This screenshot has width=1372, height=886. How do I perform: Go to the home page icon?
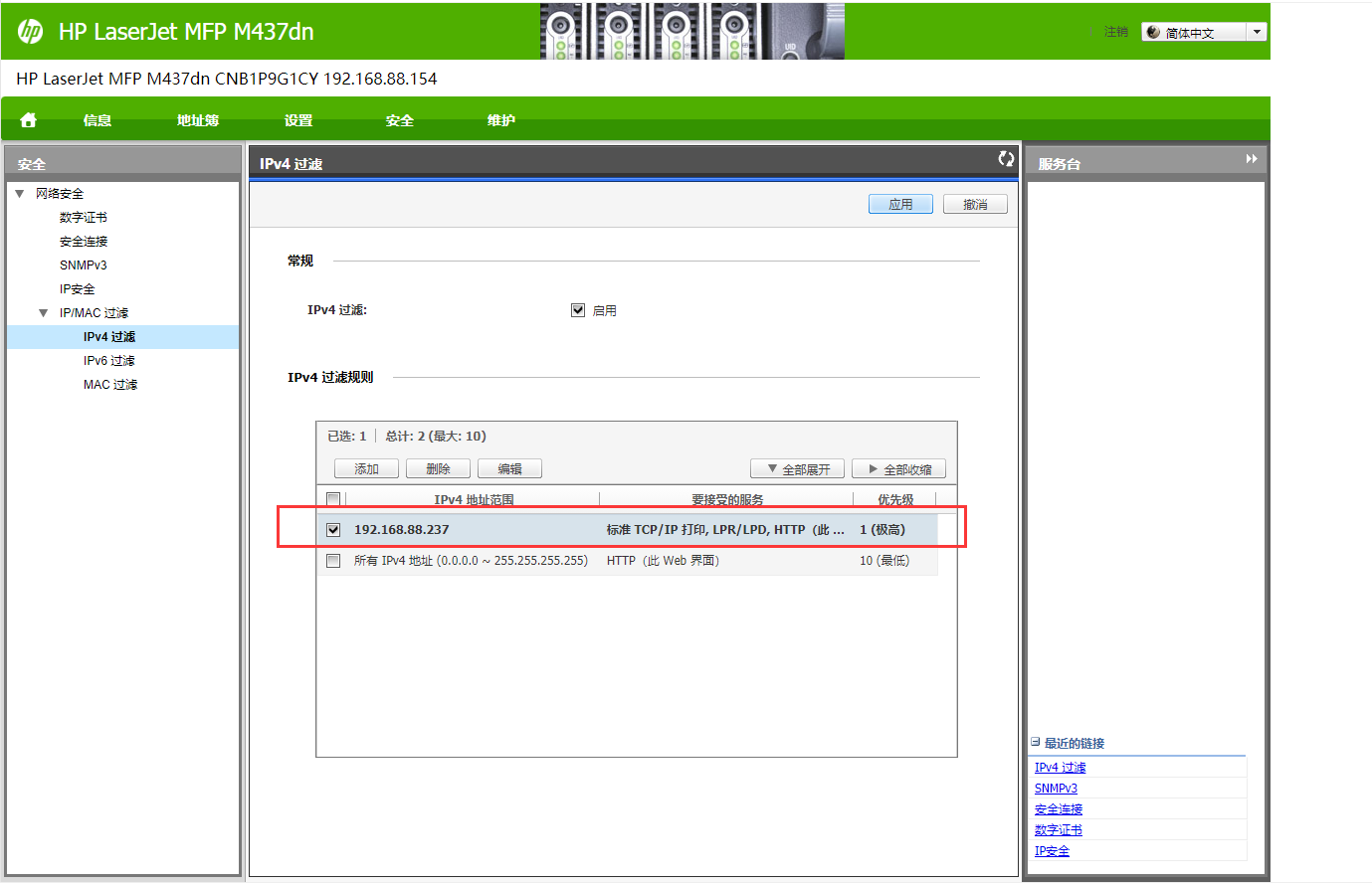coord(28,120)
